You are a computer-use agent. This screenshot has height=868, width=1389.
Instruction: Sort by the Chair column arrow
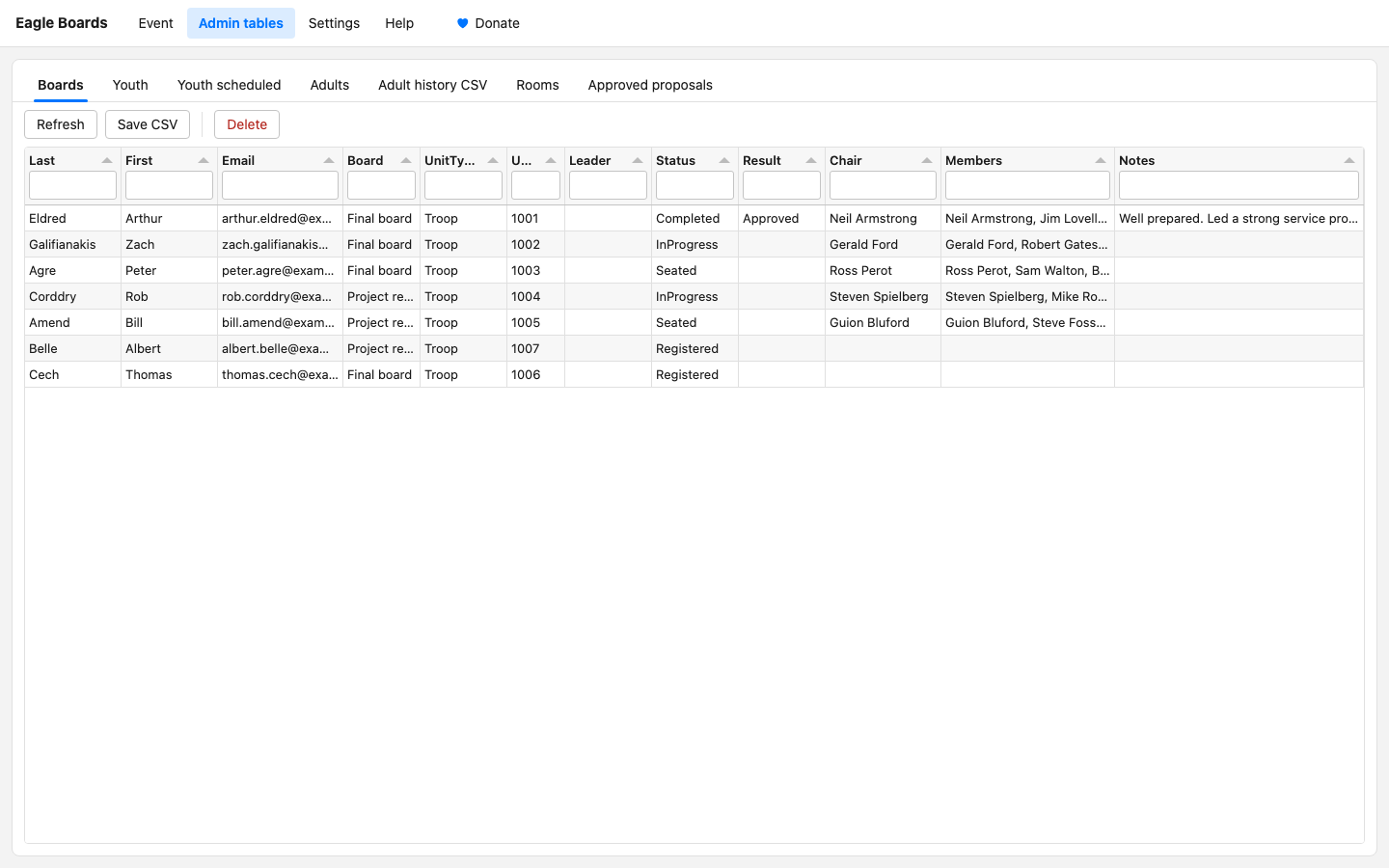pos(927,161)
